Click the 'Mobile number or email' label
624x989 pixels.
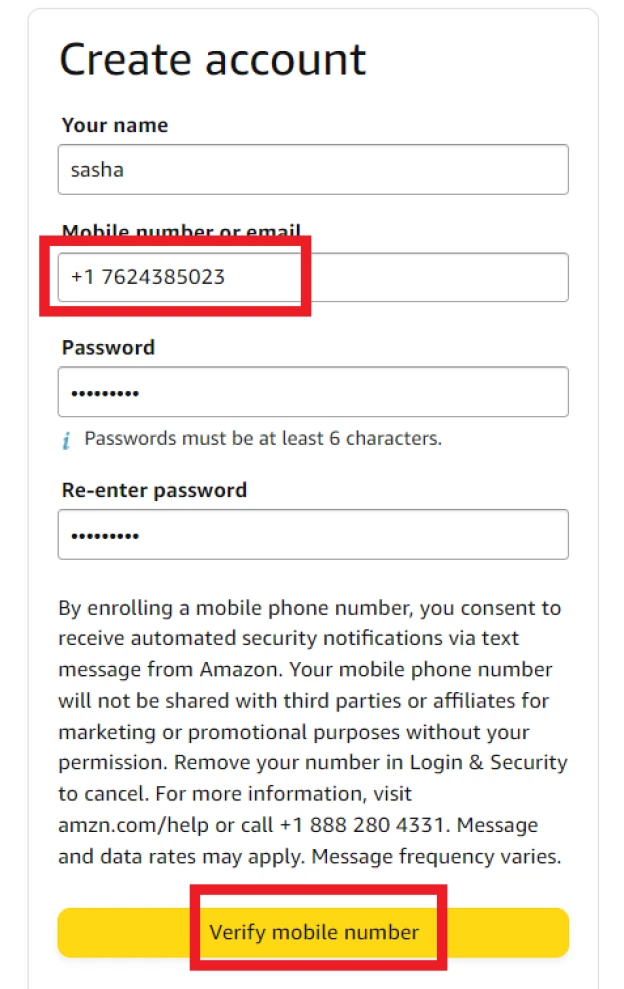181,230
